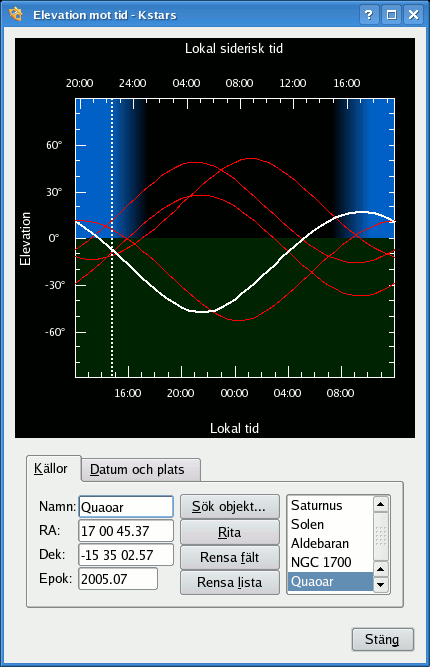The width and height of the screenshot is (430, 667).
Task: Close the dialog with the X button
Action: (413, 15)
